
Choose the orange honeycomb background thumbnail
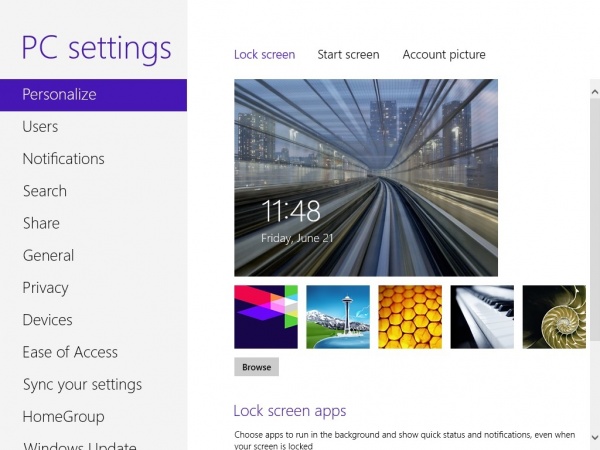pyautogui.click(x=410, y=317)
